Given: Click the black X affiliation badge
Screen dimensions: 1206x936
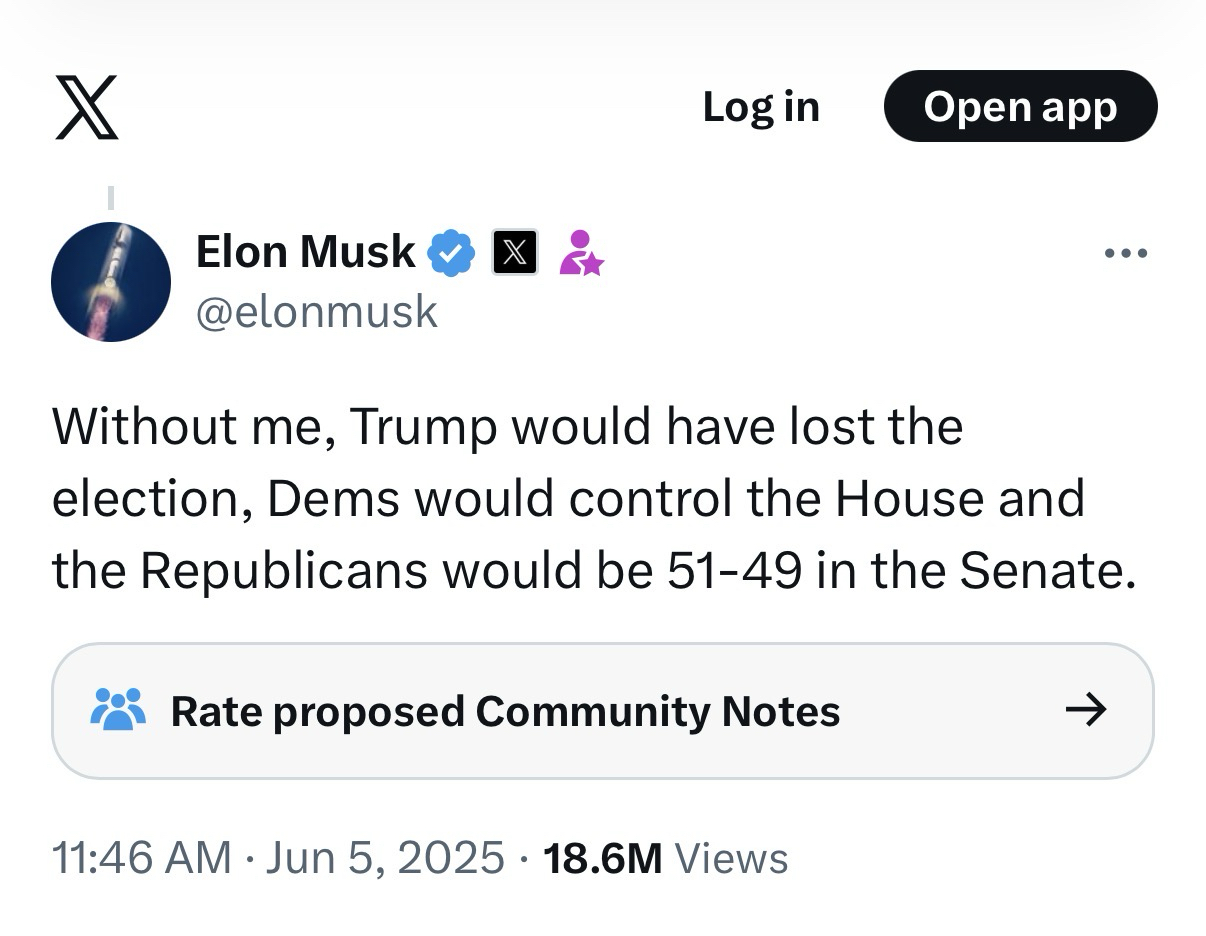Looking at the screenshot, I should point(515,252).
